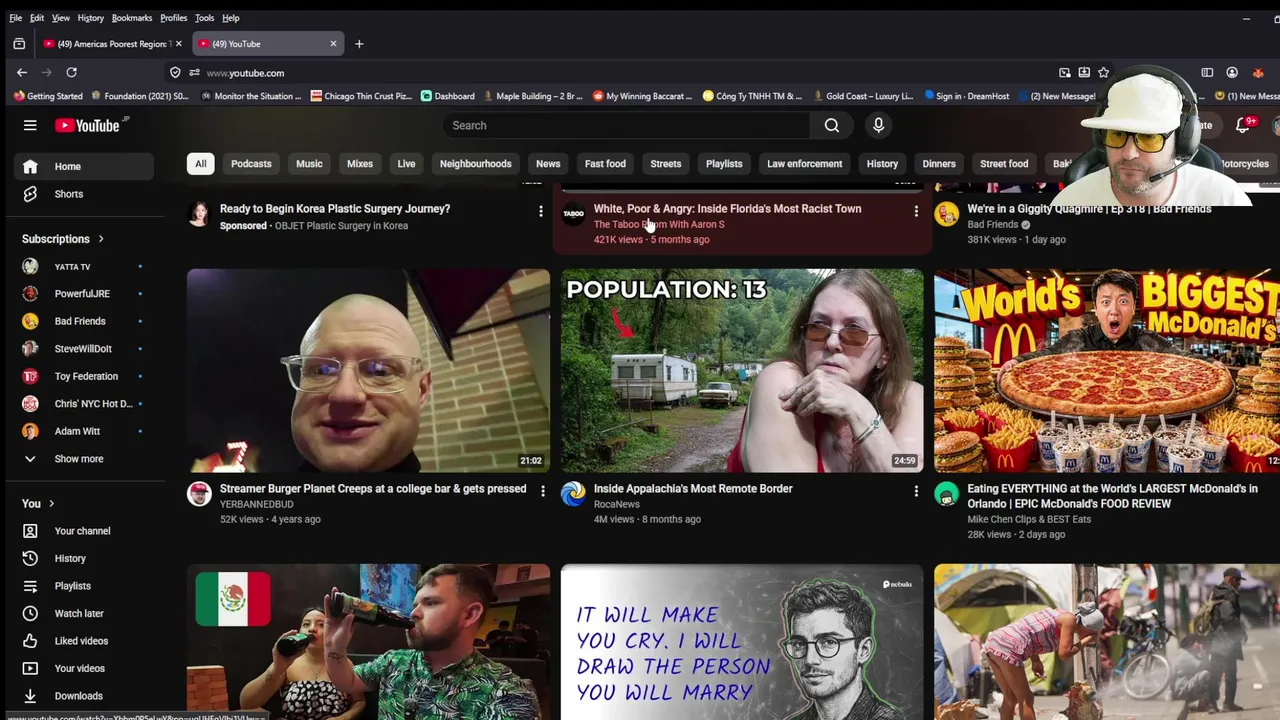This screenshot has width=1280, height=720.
Task: Start voice search with microphone icon
Action: 878,125
